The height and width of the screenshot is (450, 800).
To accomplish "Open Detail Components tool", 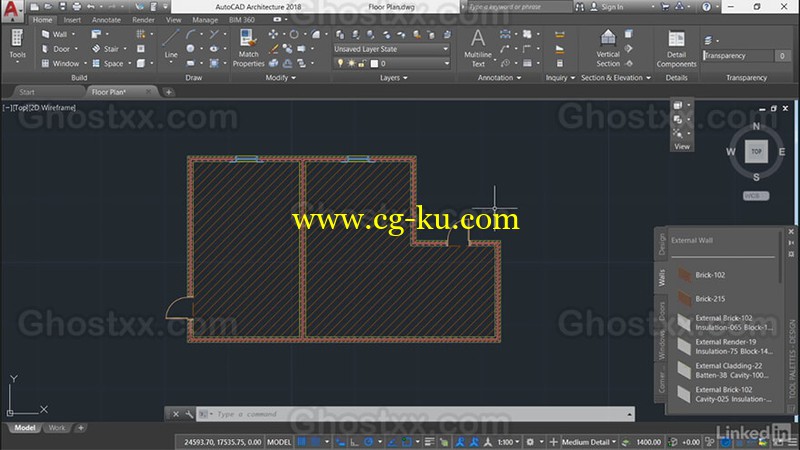I will (676, 49).
